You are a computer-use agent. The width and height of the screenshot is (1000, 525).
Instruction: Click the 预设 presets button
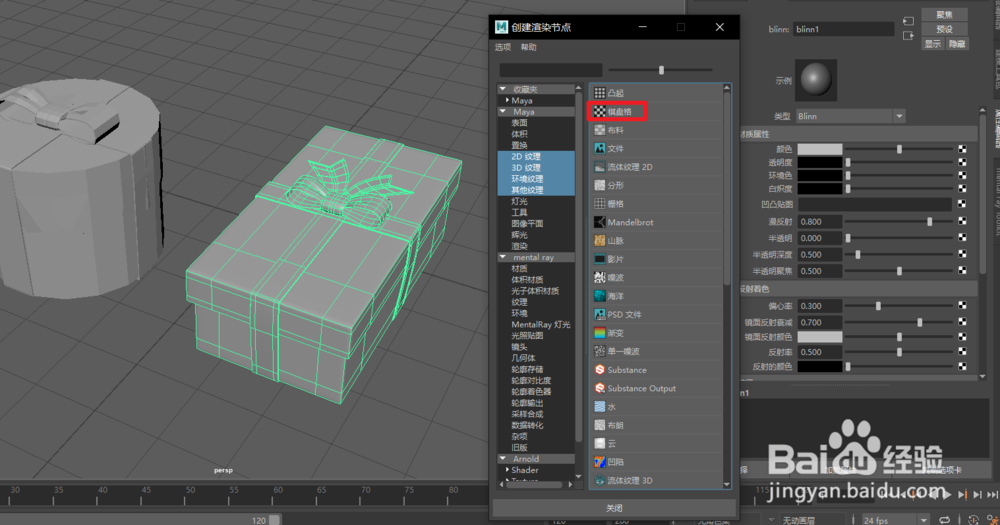(945, 29)
